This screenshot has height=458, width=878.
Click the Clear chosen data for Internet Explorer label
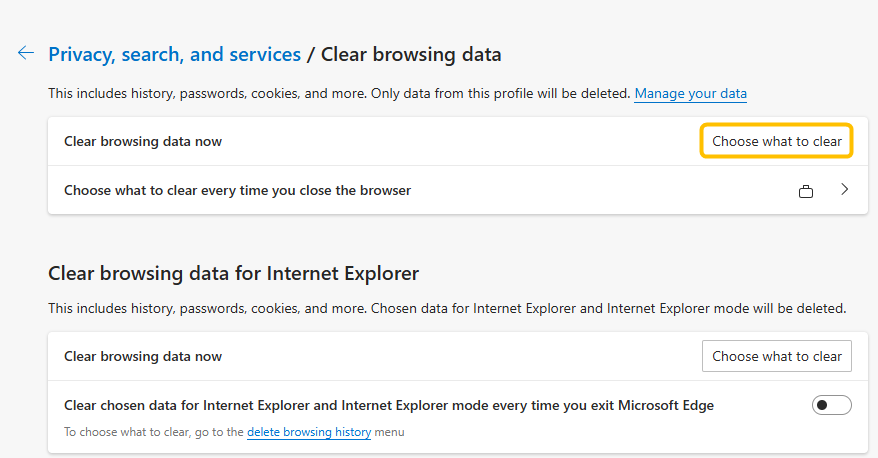389,405
